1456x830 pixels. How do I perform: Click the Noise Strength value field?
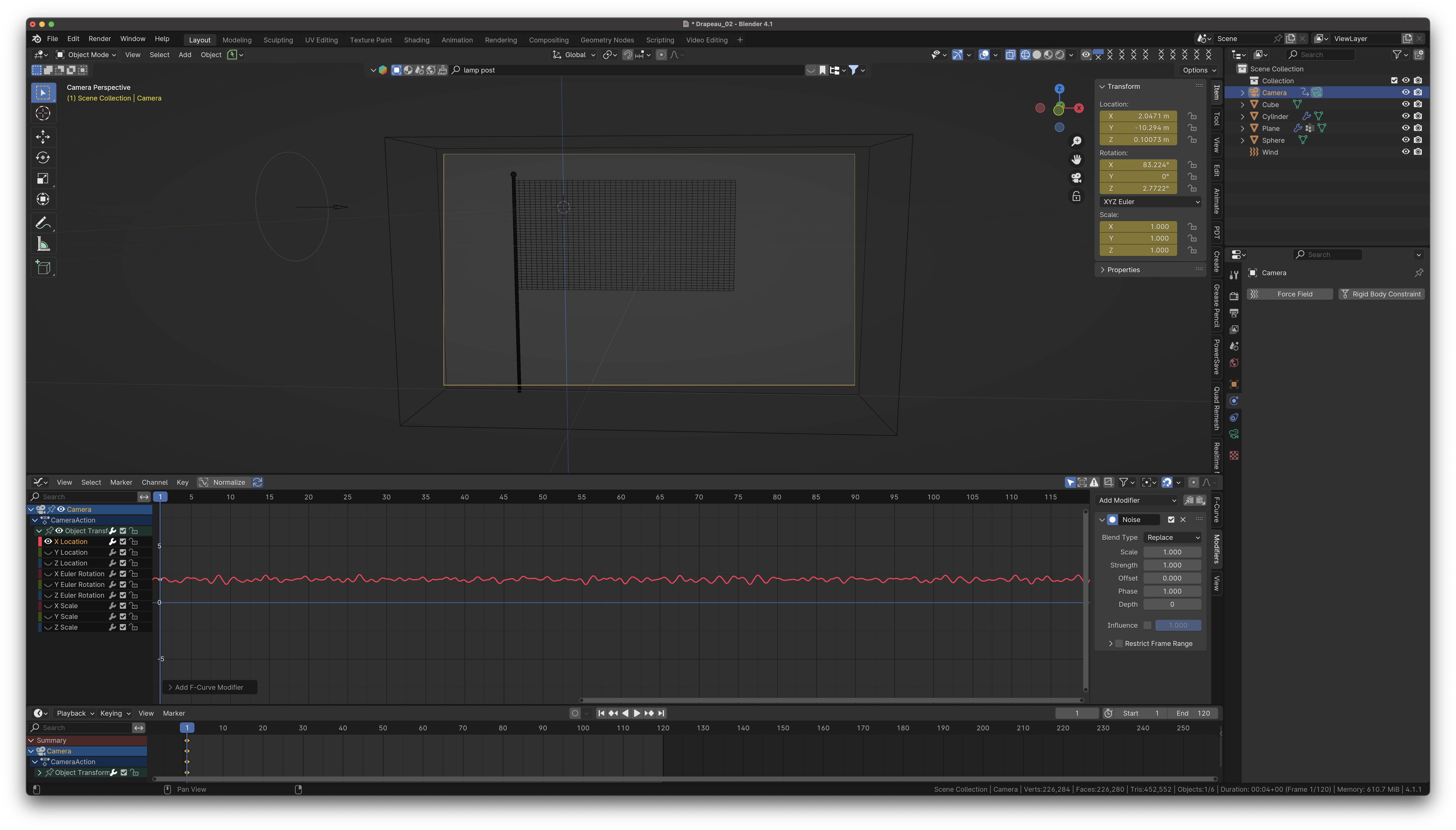pyautogui.click(x=1172, y=565)
